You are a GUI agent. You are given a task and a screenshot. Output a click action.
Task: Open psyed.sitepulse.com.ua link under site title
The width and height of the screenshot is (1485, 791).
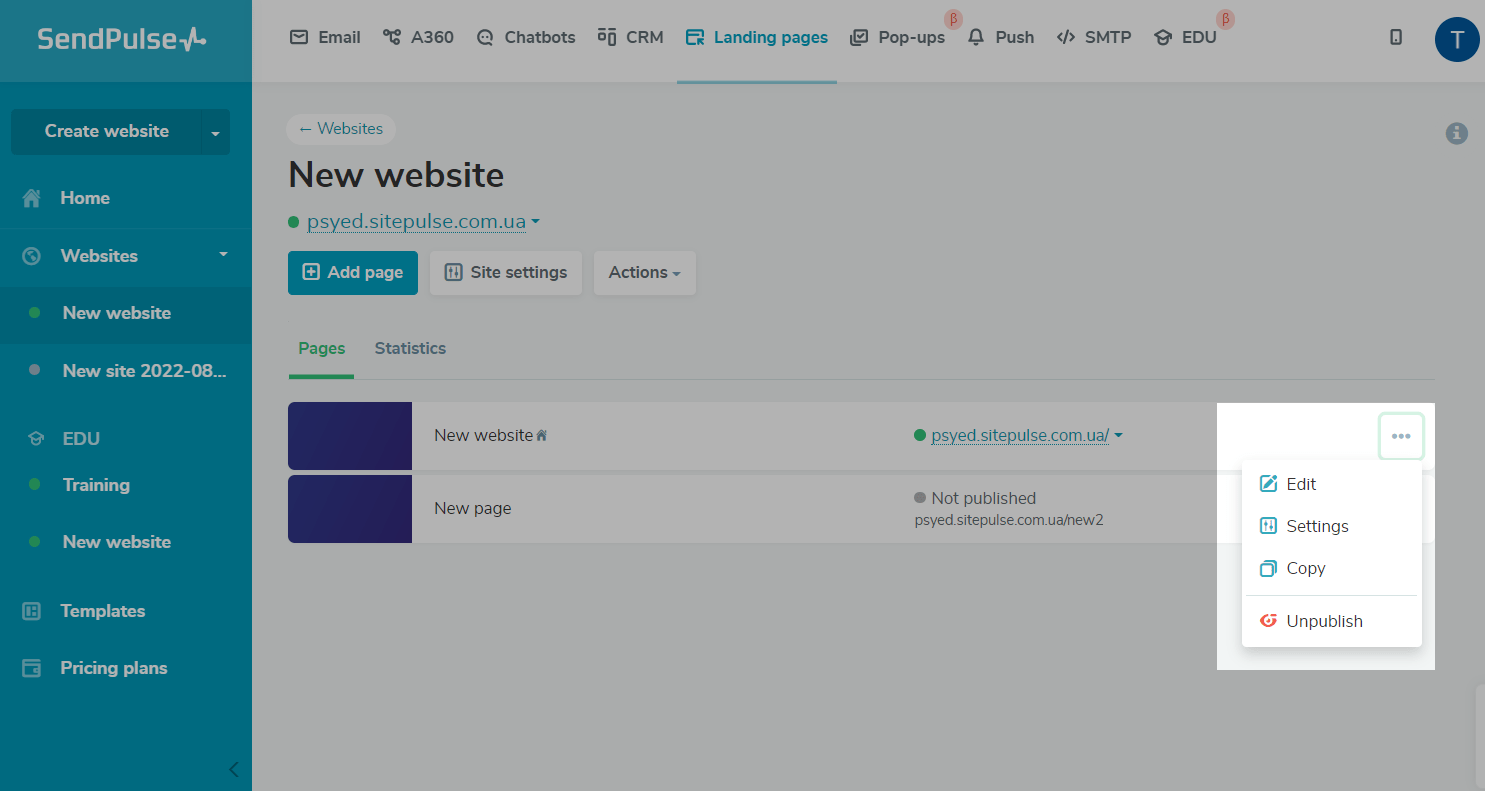coord(416,221)
